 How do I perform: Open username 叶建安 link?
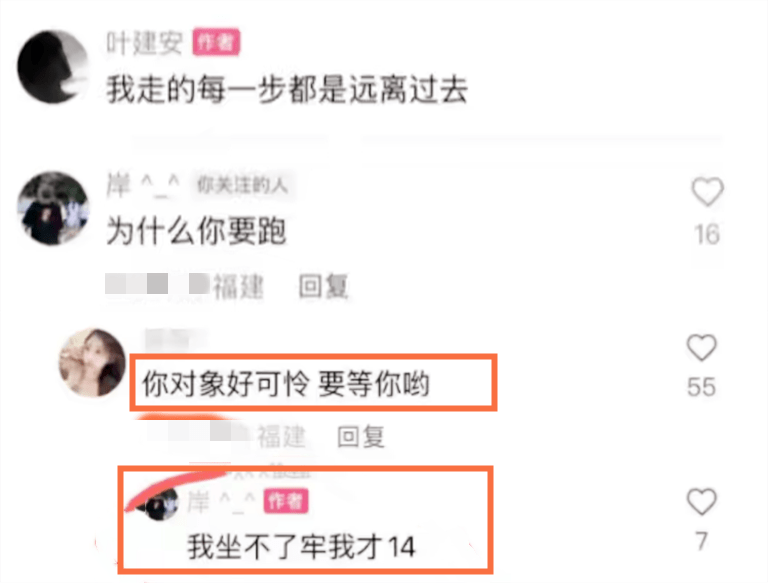tap(144, 43)
